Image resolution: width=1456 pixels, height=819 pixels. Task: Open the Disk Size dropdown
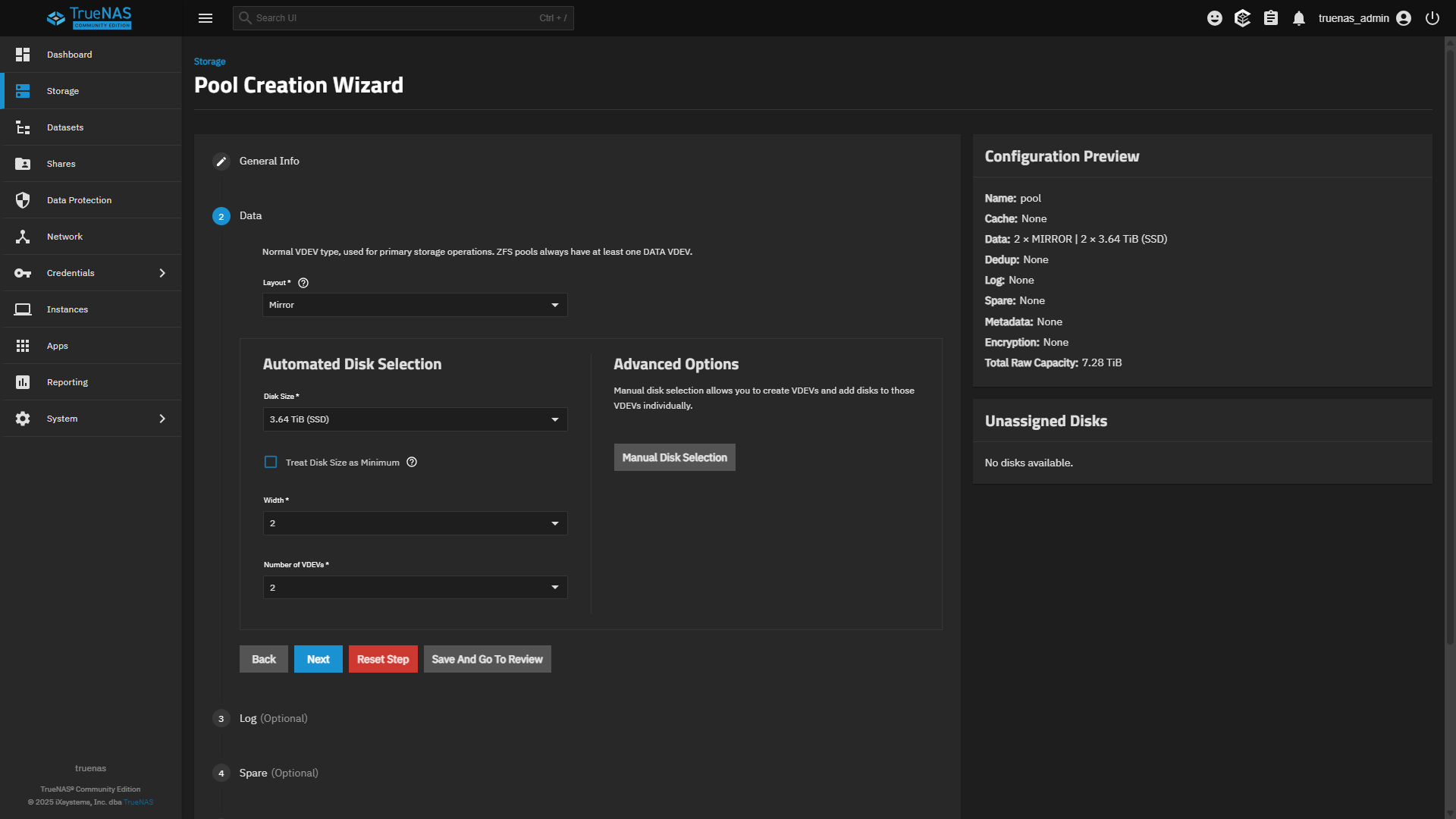pyautogui.click(x=415, y=419)
